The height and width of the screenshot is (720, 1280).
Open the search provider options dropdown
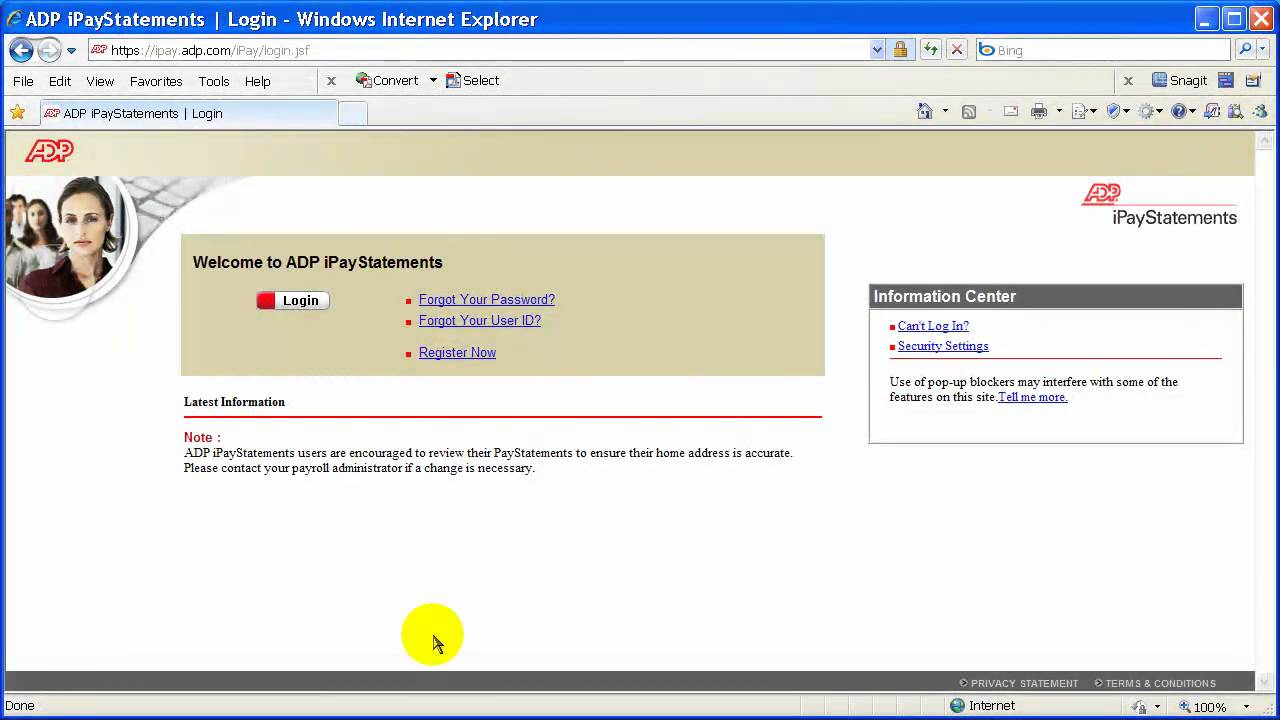(1264, 50)
